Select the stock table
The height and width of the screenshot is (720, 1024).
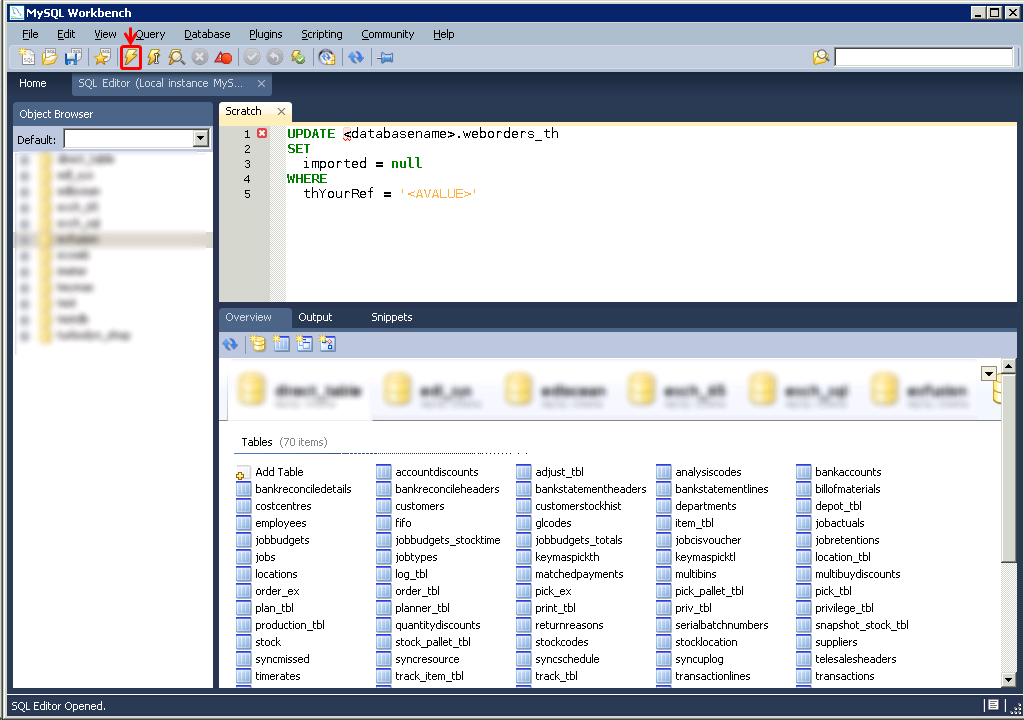coord(259,642)
